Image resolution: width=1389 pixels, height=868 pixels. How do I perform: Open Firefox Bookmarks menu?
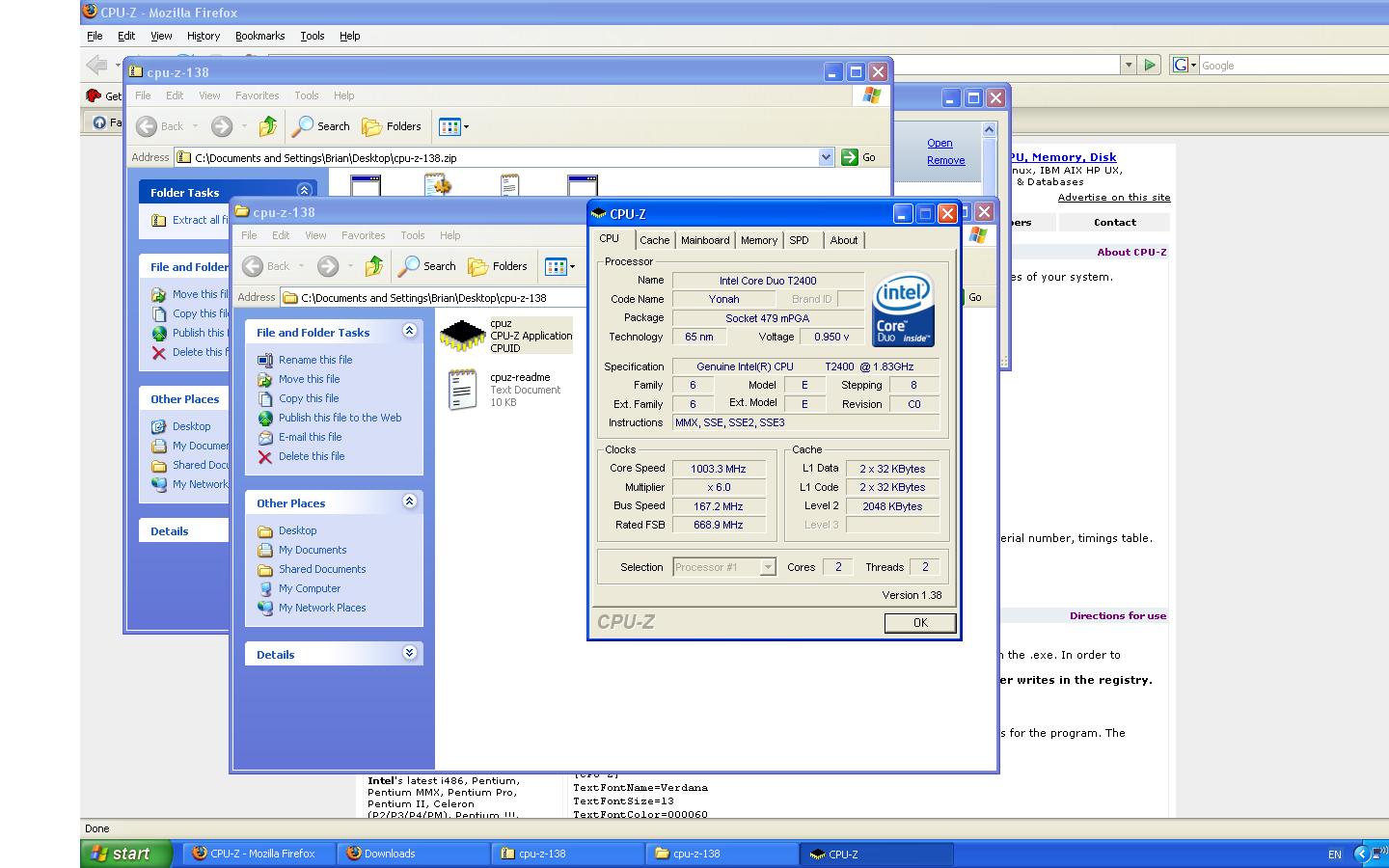click(259, 36)
